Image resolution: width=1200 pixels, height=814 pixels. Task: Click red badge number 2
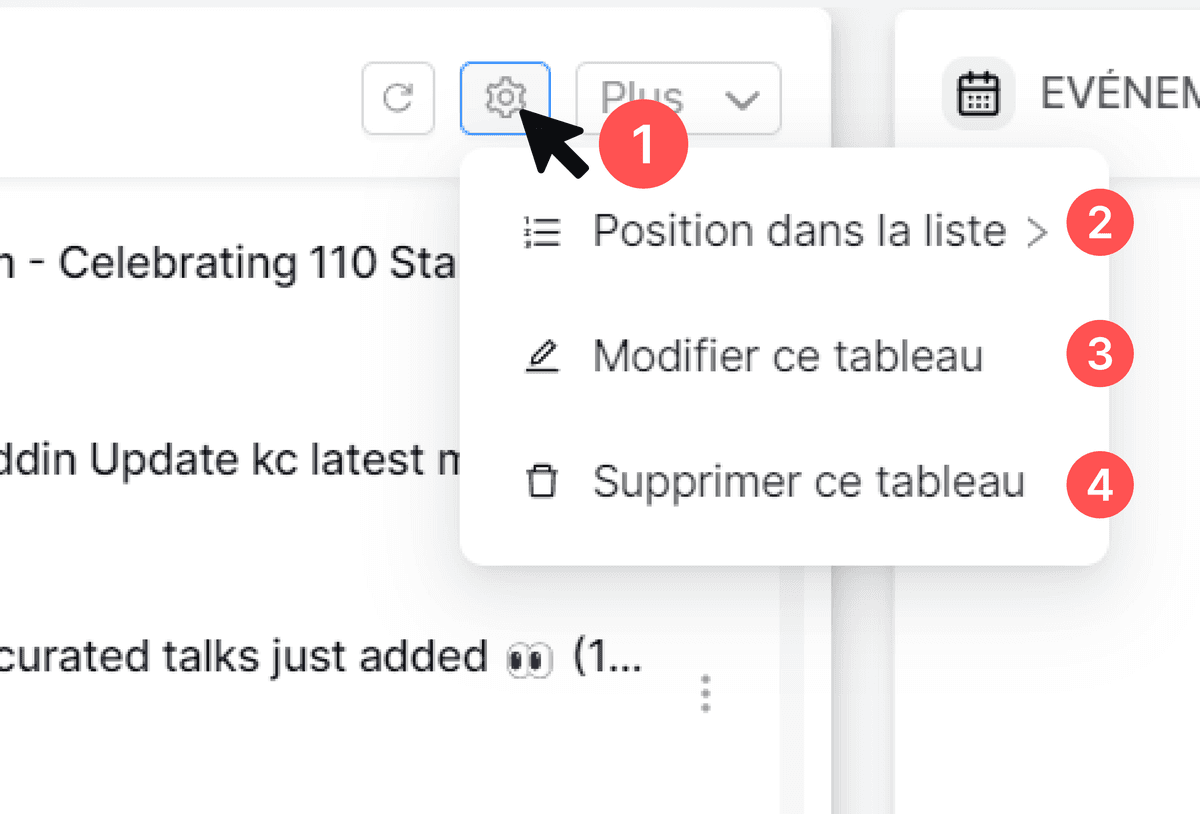tap(1099, 224)
